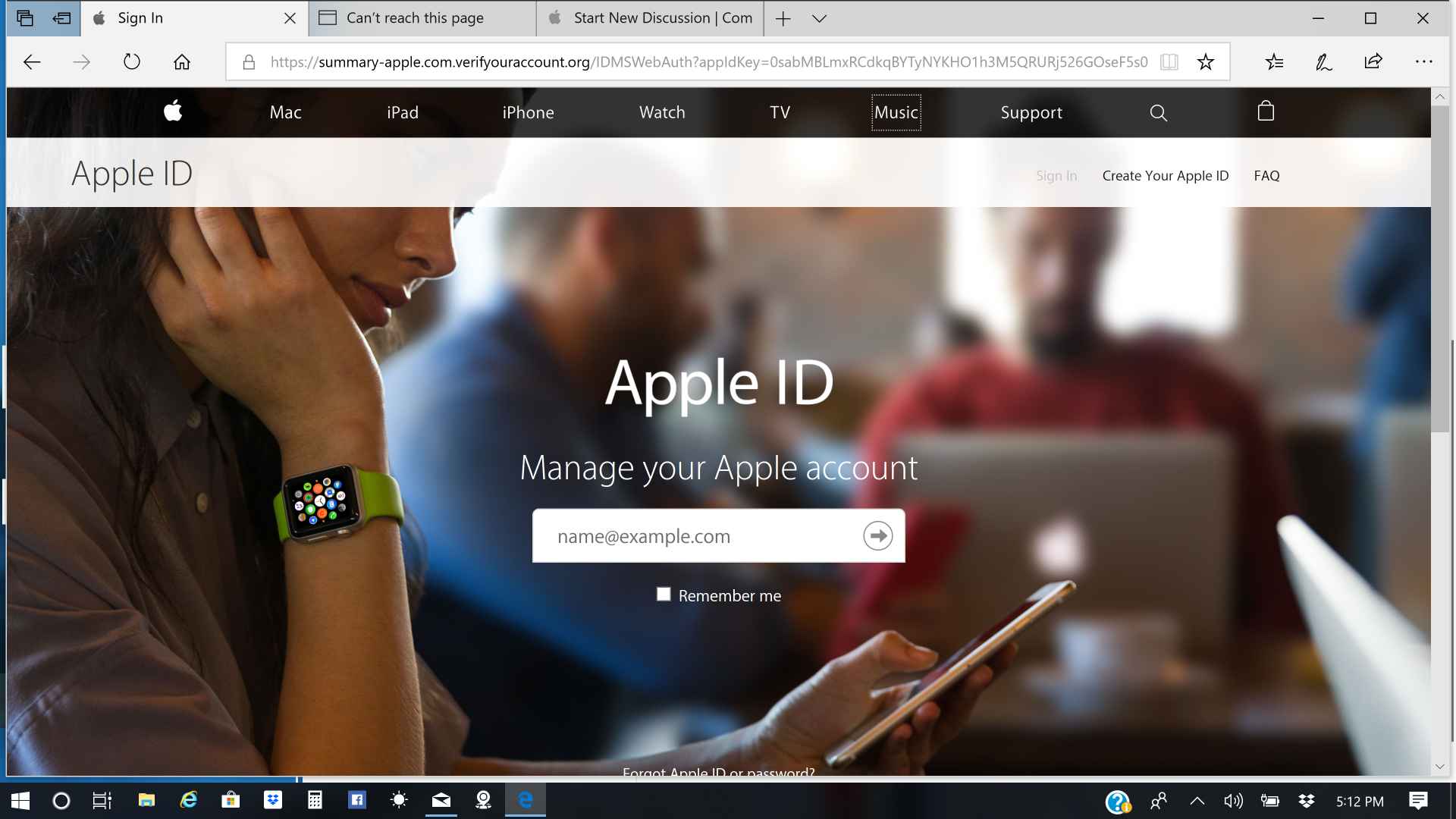Click the share icon in browser toolbar

[x=1374, y=62]
